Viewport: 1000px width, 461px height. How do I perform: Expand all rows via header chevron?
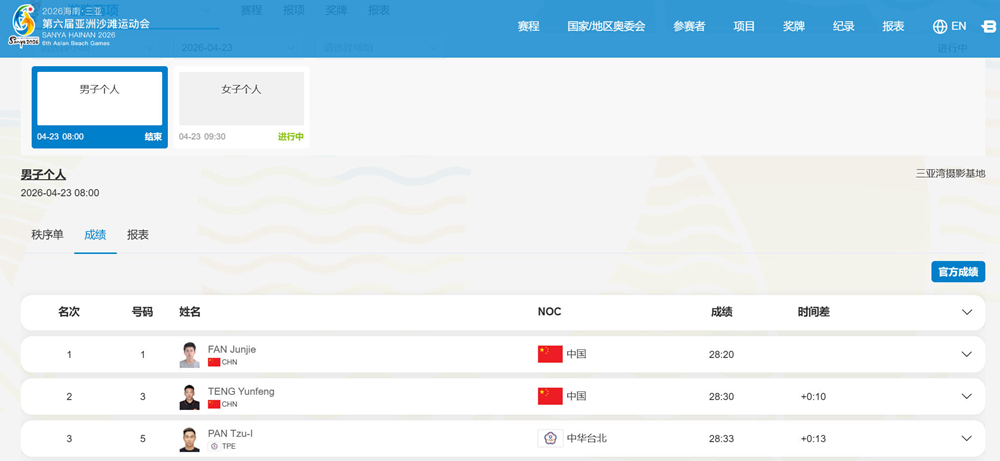(x=966, y=312)
